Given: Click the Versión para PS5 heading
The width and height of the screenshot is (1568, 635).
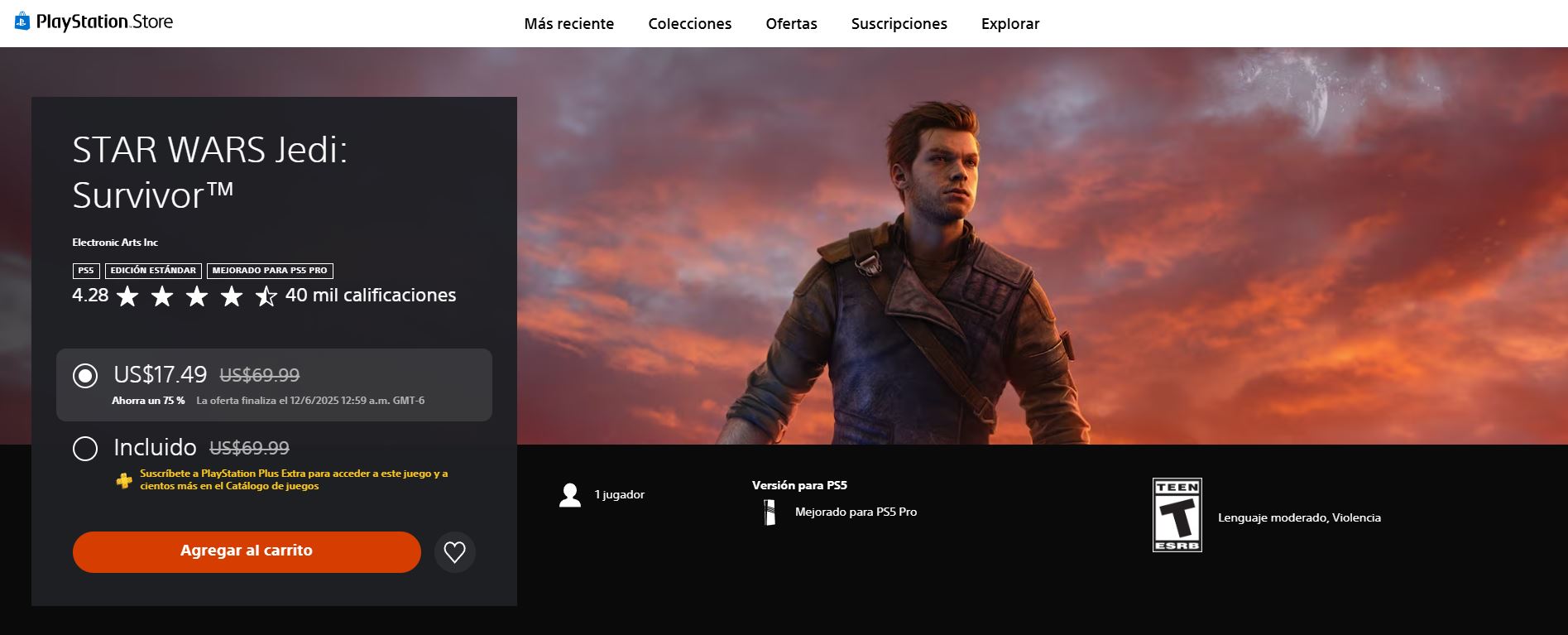Looking at the screenshot, I should pos(799,485).
